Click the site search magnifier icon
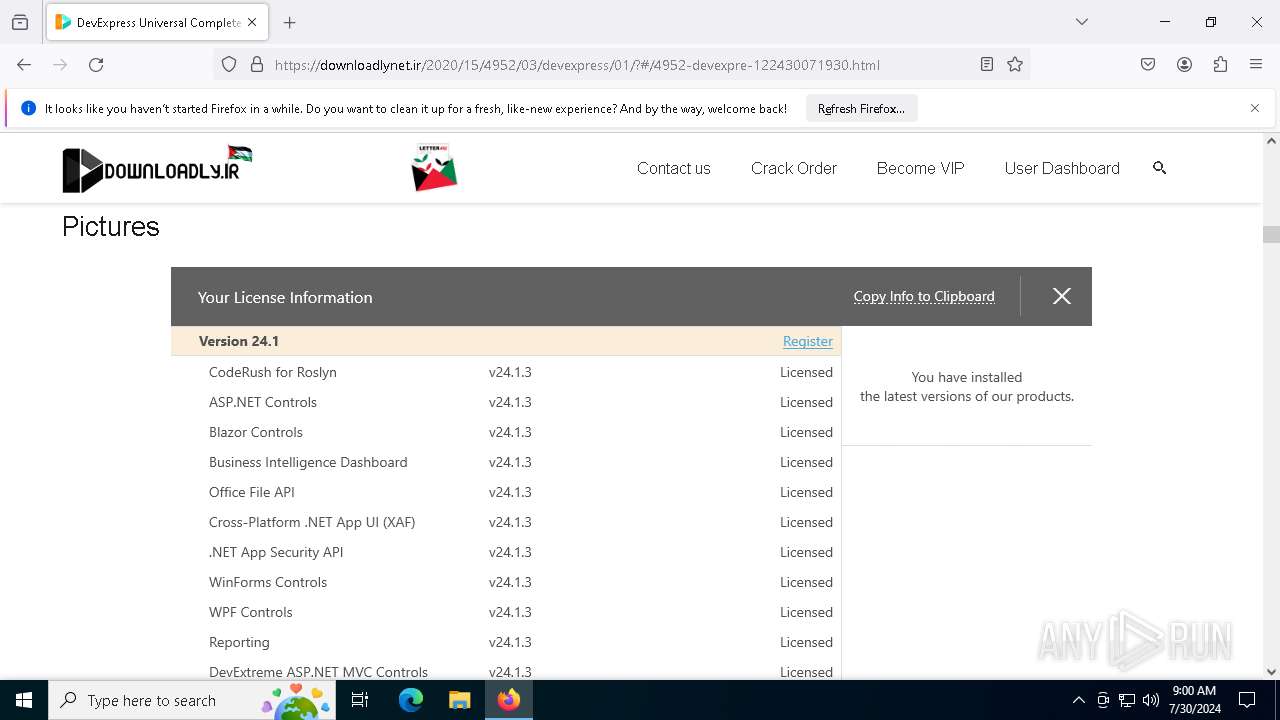The width and height of the screenshot is (1280, 720). [1160, 168]
